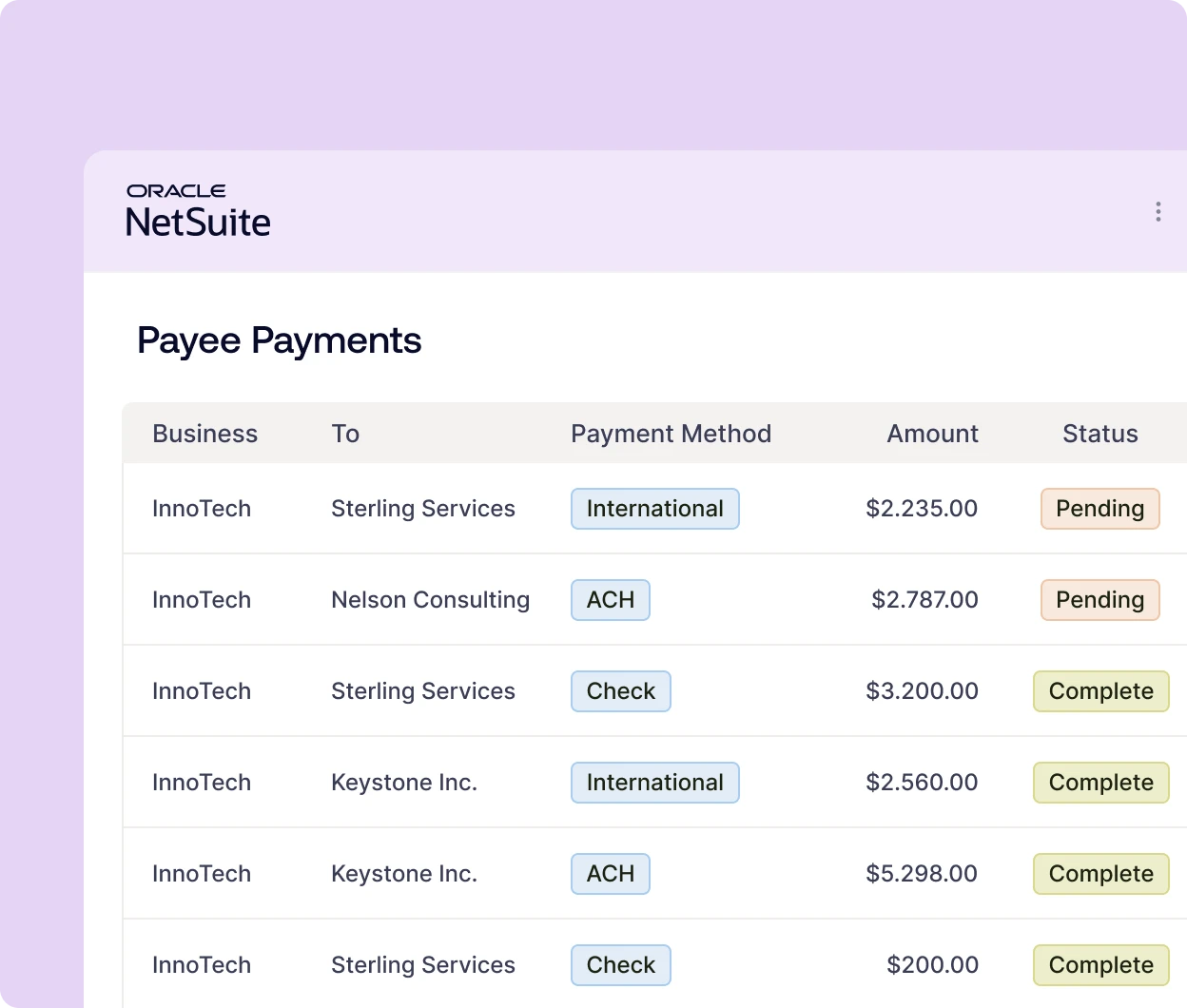The height and width of the screenshot is (1008, 1187).
Task: Click Complete status on $5.298.00 payment
Action: click(x=1100, y=874)
